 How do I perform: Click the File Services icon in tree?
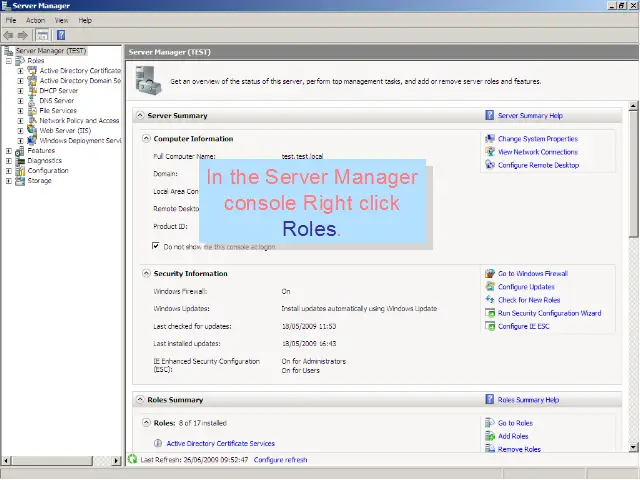coord(32,111)
